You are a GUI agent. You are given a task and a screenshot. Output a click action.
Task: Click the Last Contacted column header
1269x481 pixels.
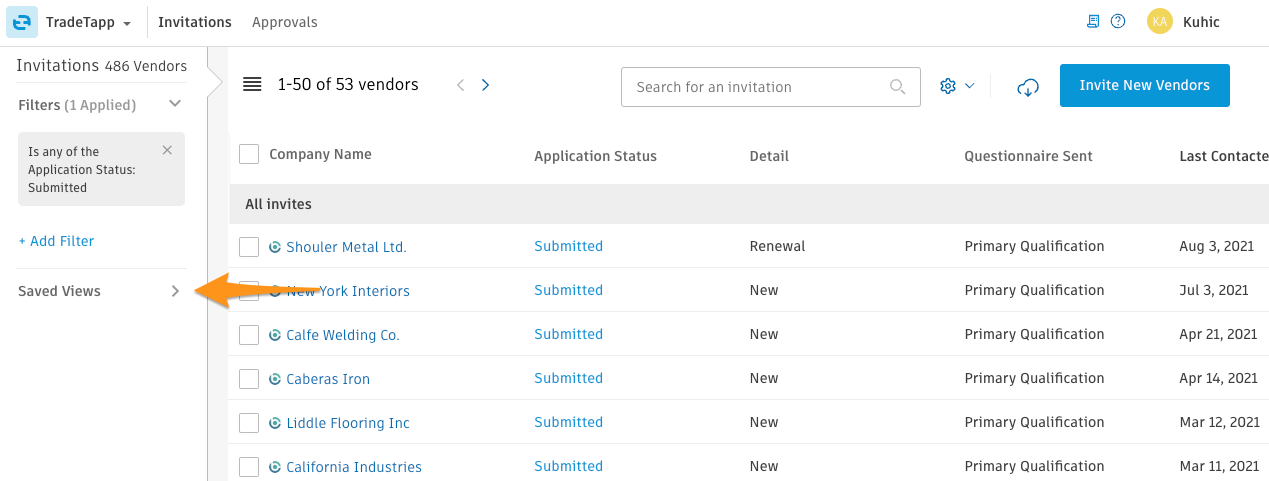click(1224, 156)
